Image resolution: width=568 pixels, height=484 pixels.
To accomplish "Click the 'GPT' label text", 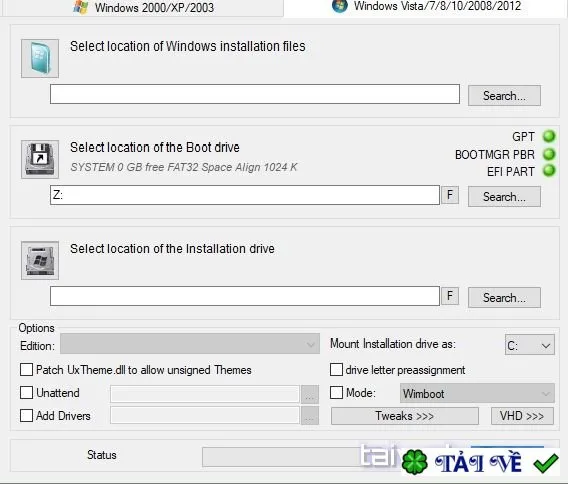I will coord(523,137).
